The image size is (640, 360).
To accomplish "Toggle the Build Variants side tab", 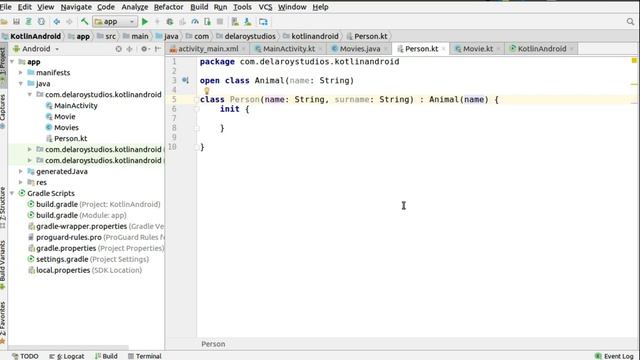I will coord(3,265).
